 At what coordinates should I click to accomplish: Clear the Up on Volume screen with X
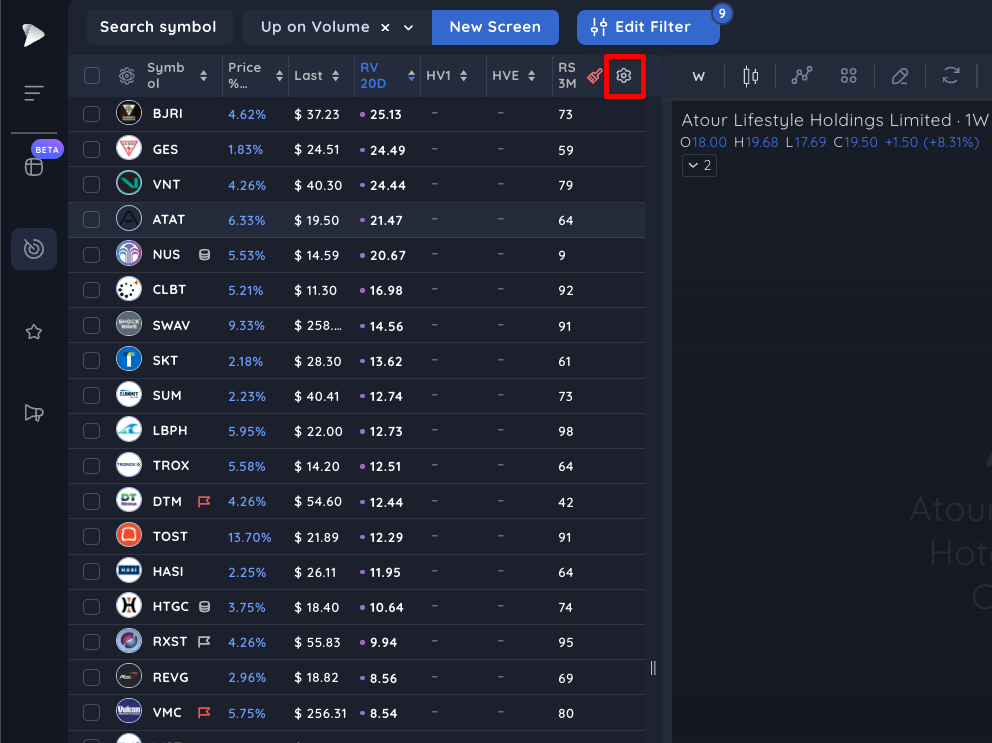385,28
